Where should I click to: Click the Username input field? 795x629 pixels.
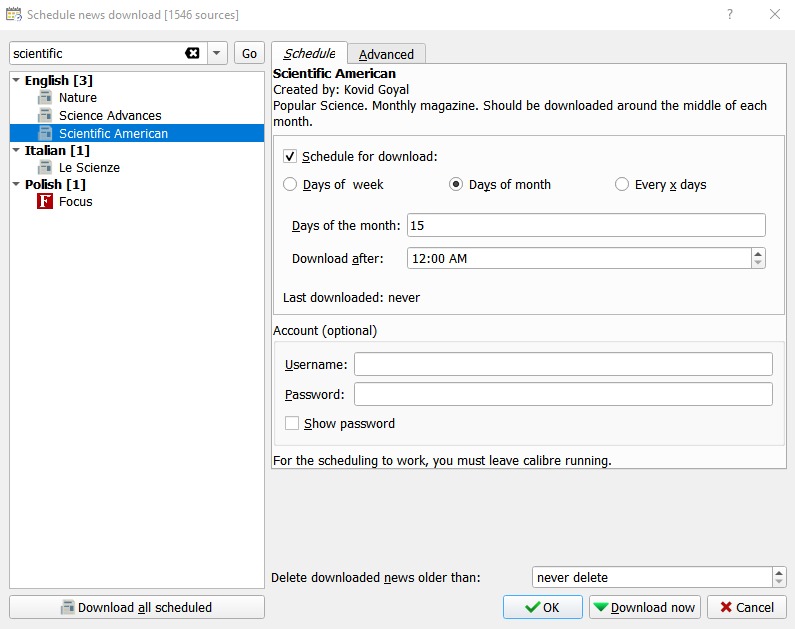(x=563, y=364)
